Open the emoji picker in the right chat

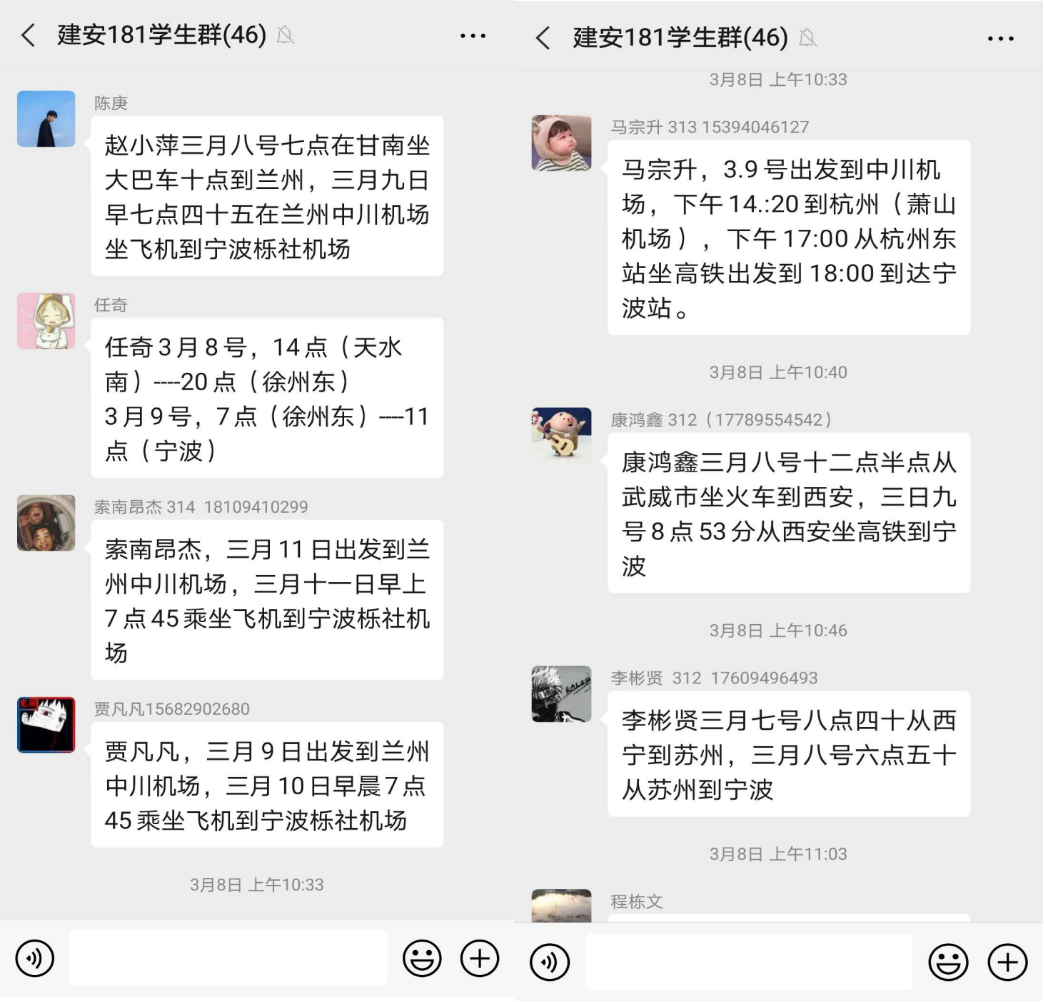pos(948,961)
